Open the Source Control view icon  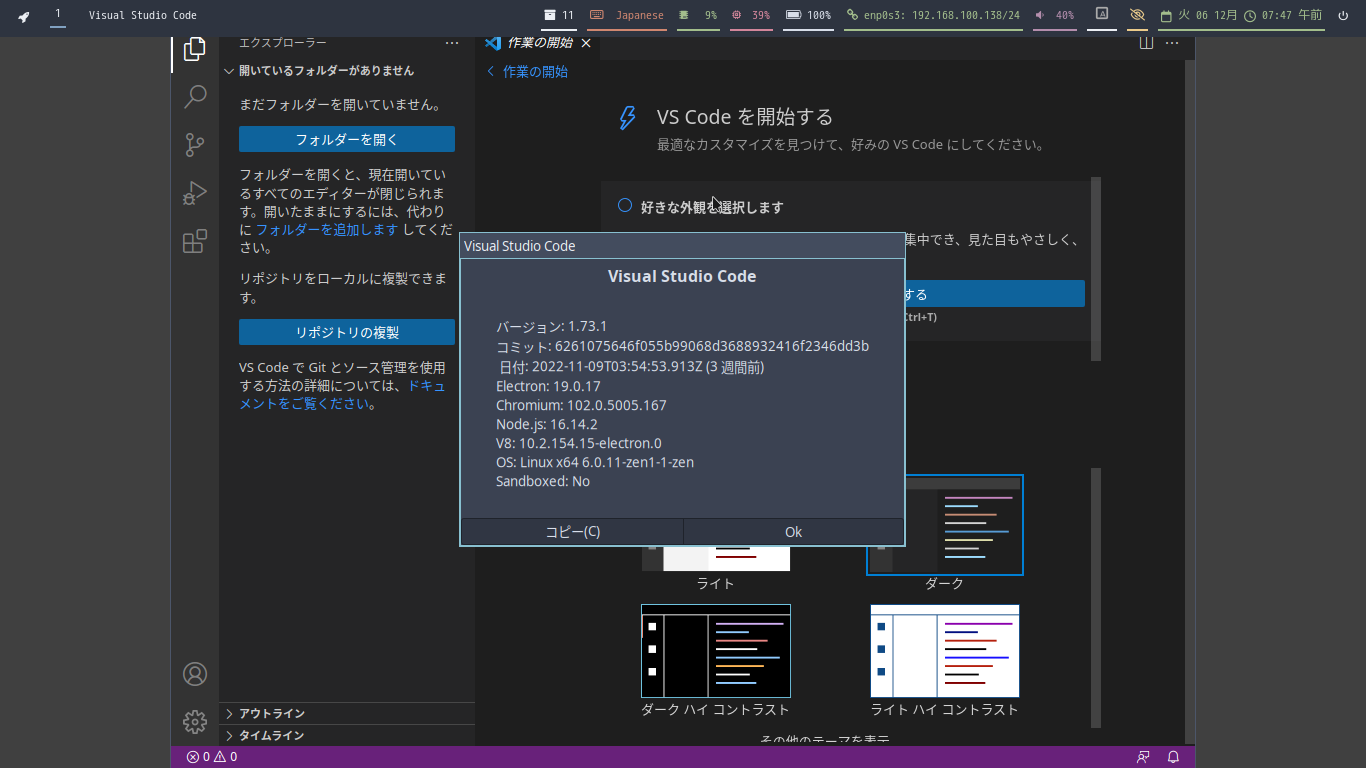click(195, 145)
